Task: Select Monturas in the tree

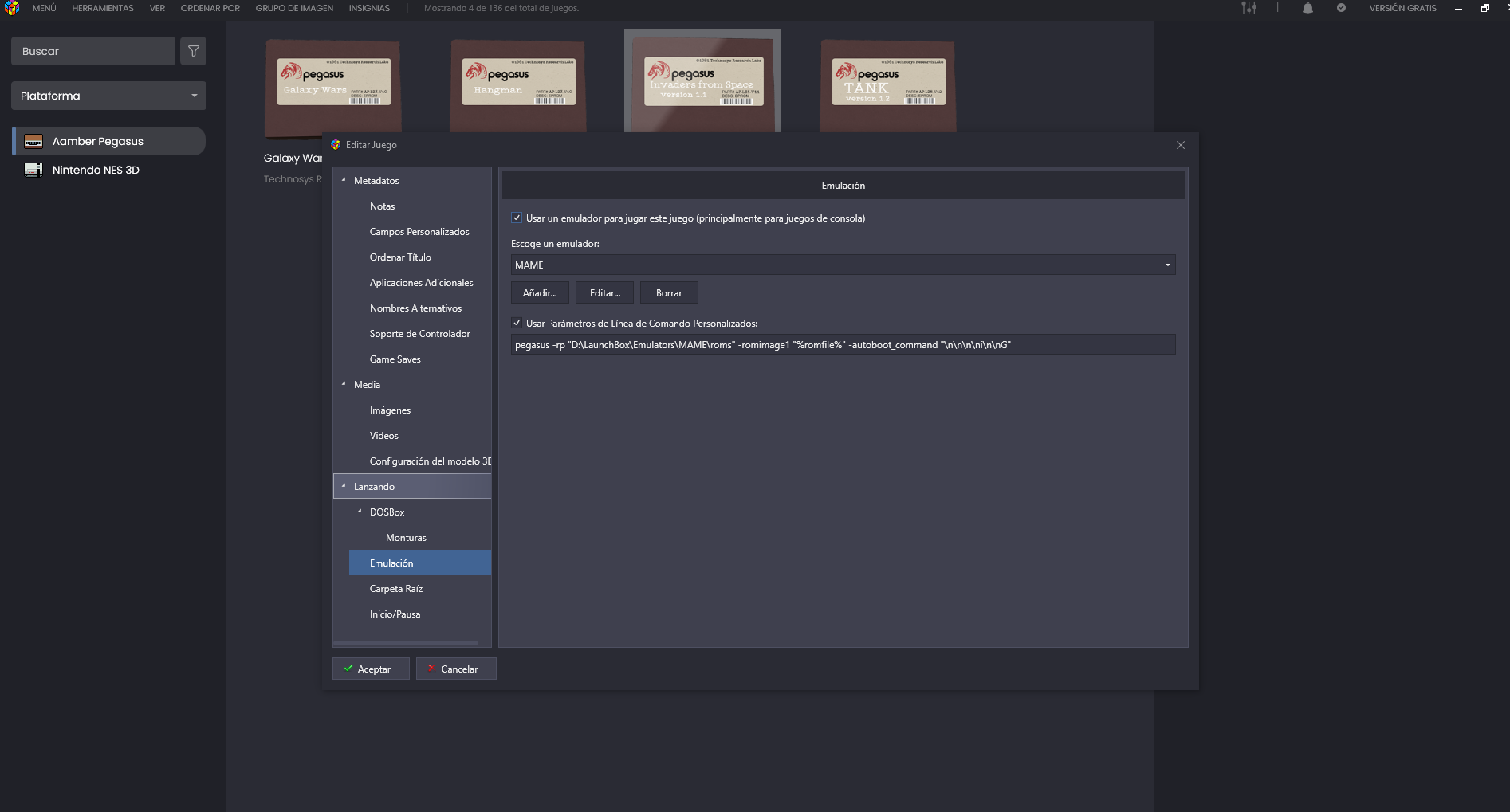Action: click(x=406, y=537)
